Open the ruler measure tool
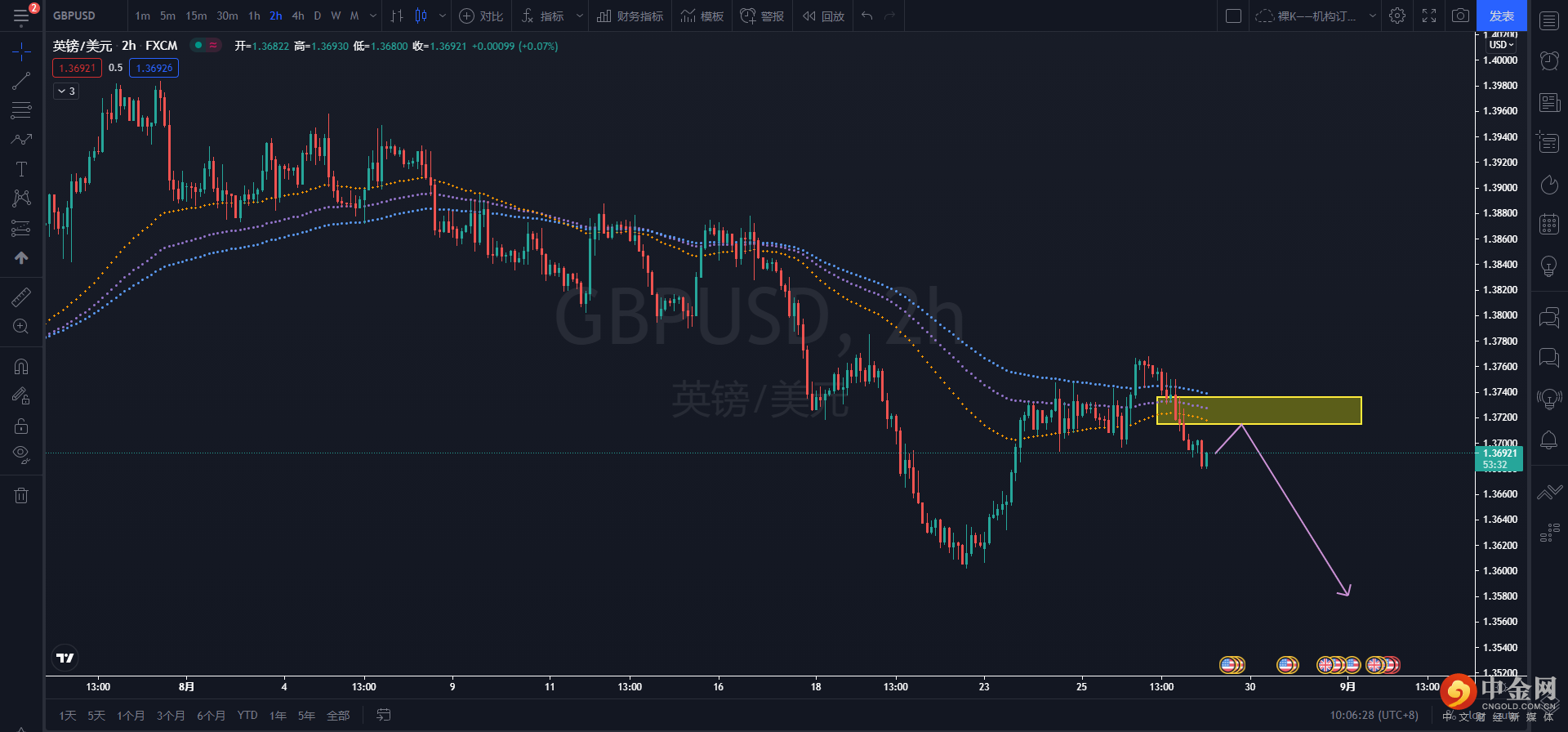This screenshot has width=1568, height=732. click(x=21, y=297)
